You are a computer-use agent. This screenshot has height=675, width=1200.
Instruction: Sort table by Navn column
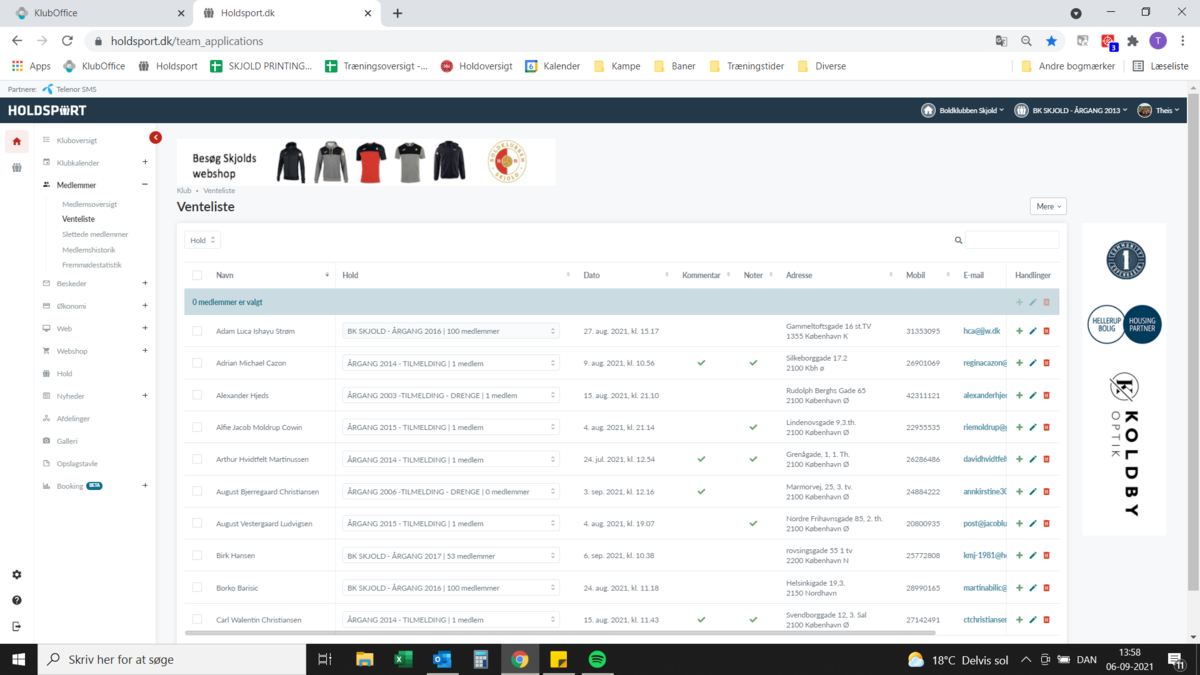click(x=271, y=275)
